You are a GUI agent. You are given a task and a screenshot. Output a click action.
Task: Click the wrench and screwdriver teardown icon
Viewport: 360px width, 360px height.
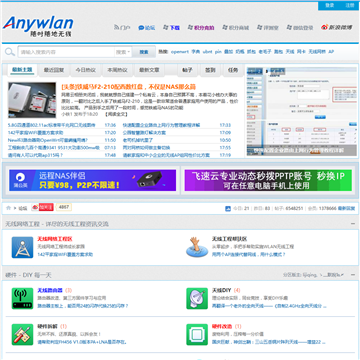point(22,334)
